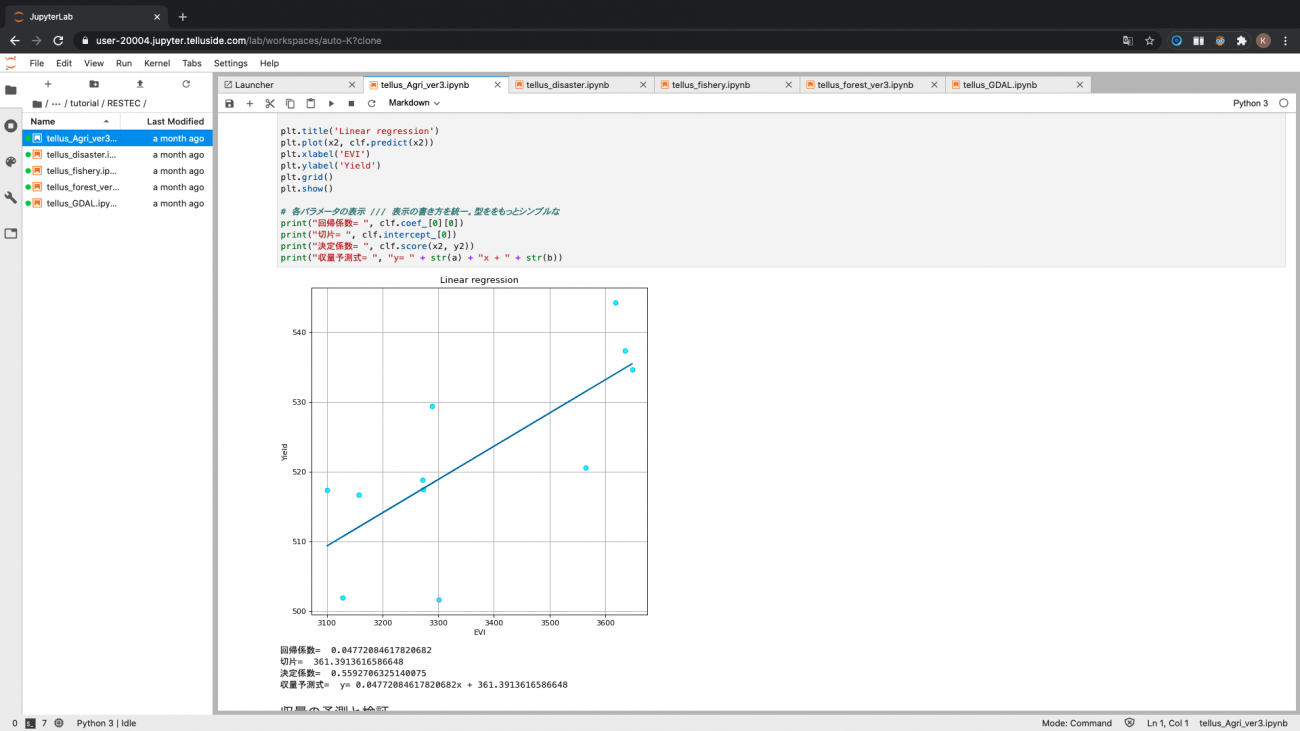Viewport: 1300px width, 731px height.
Task: Paste cells from the clipboard
Action: tap(311, 103)
